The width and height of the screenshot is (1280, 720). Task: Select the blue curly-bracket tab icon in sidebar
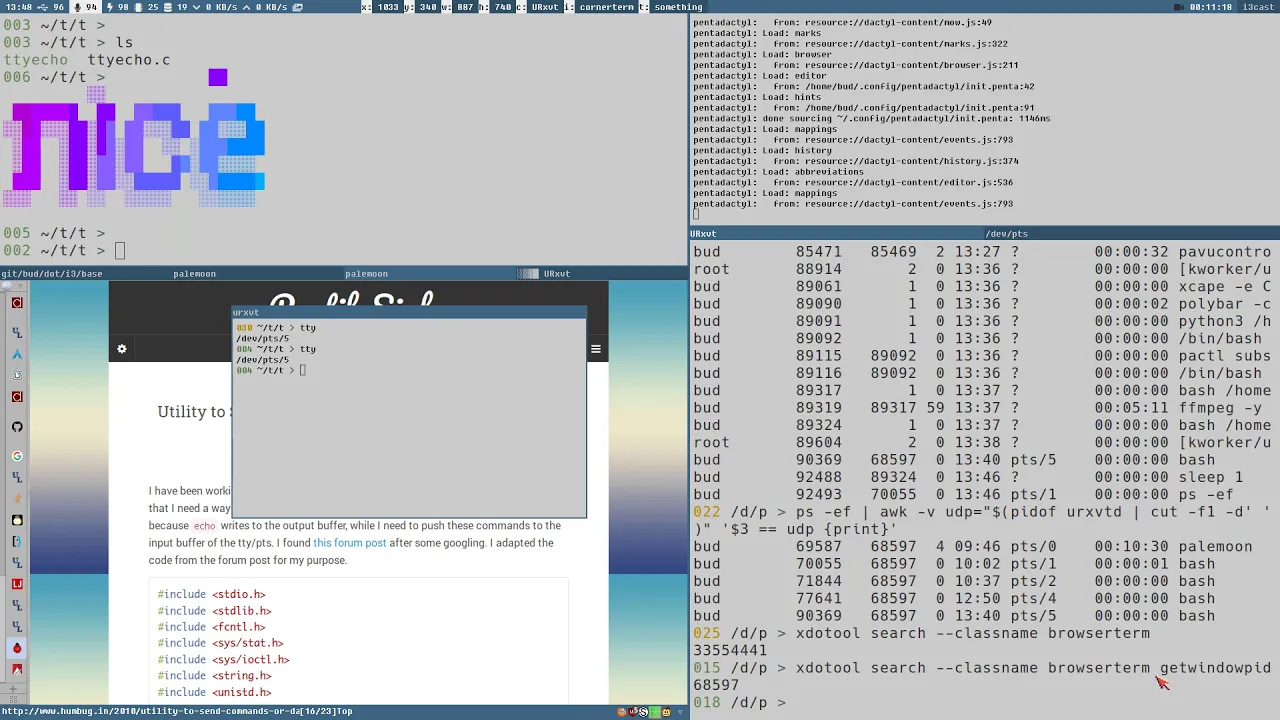[x=17, y=541]
